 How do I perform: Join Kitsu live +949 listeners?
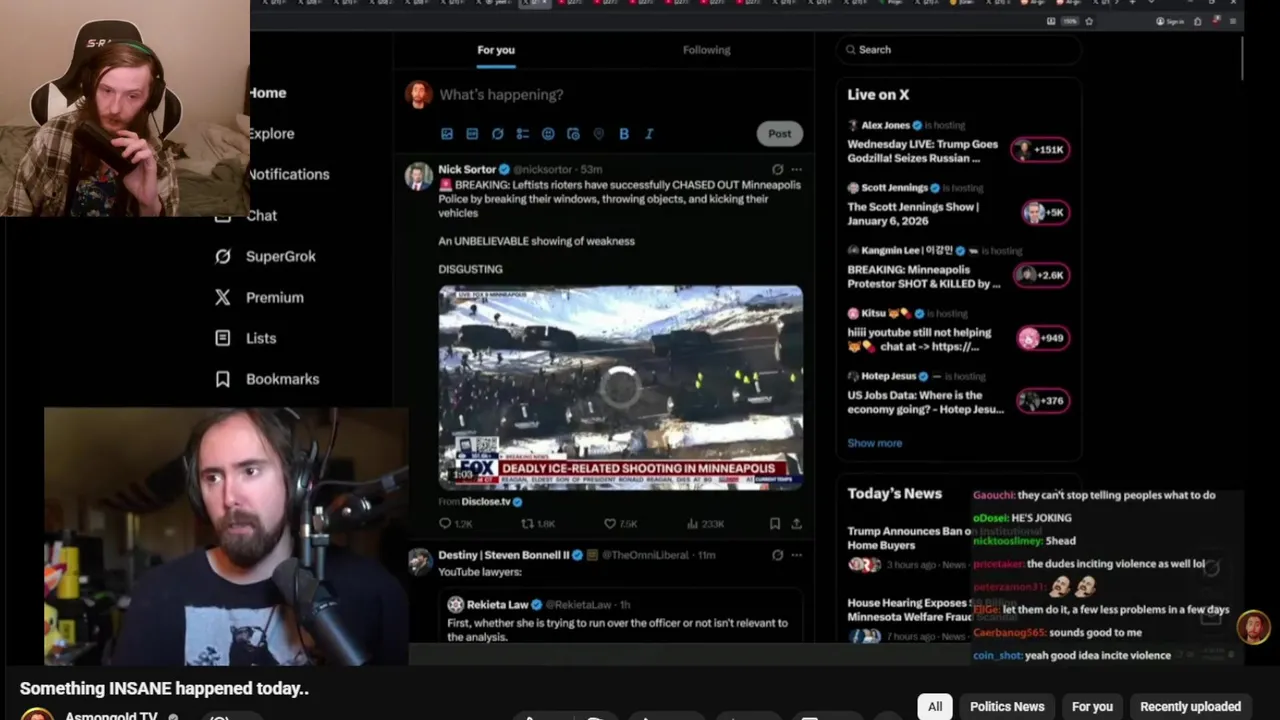(1043, 338)
